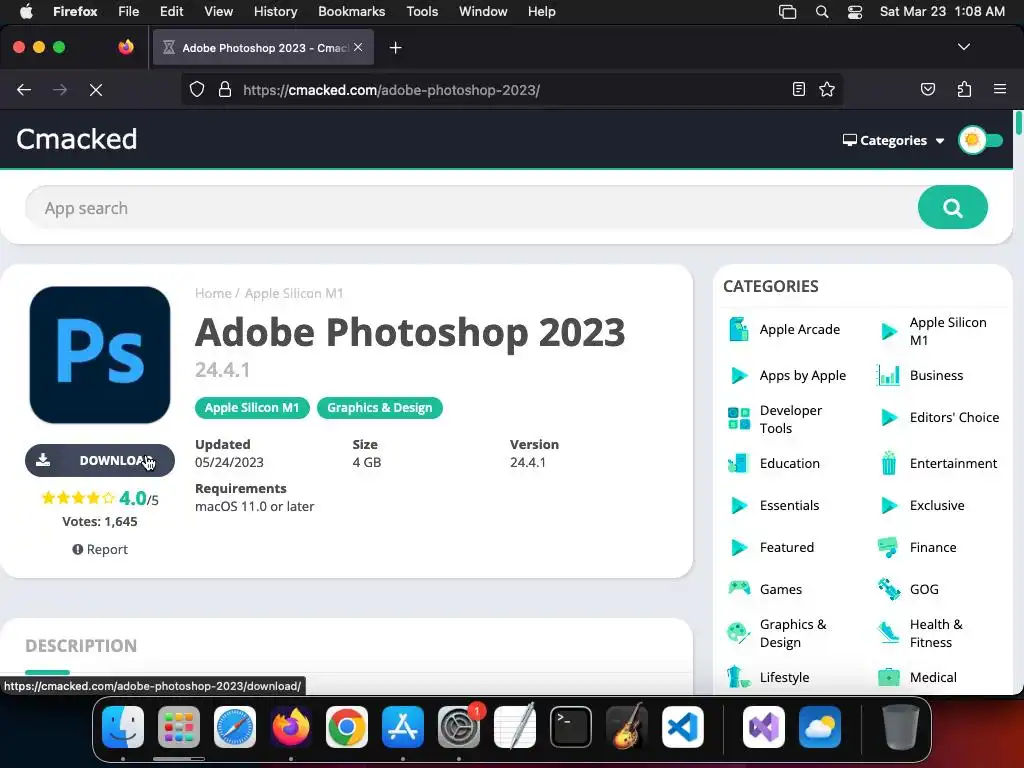1024x768 pixels.
Task: Open the File menu
Action: click(x=128, y=12)
